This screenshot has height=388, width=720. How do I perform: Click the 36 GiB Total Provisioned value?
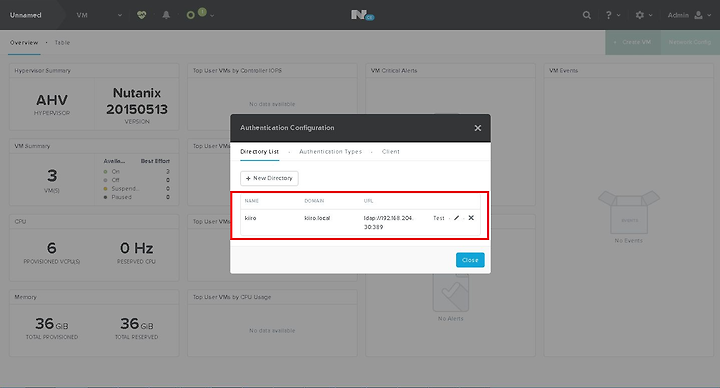(x=52, y=324)
